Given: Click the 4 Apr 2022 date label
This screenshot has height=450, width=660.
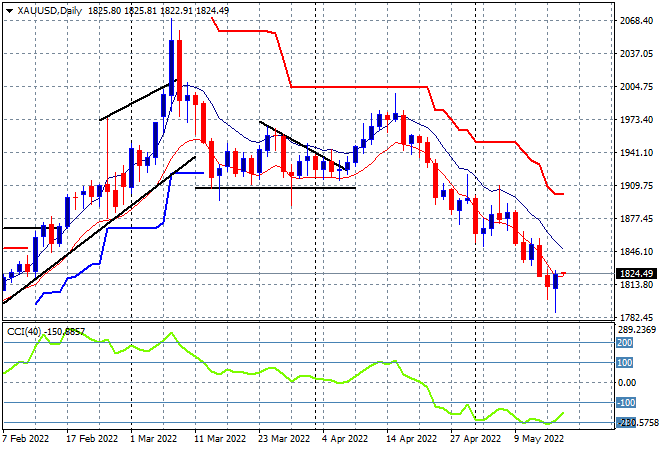Looking at the screenshot, I should (345, 439).
